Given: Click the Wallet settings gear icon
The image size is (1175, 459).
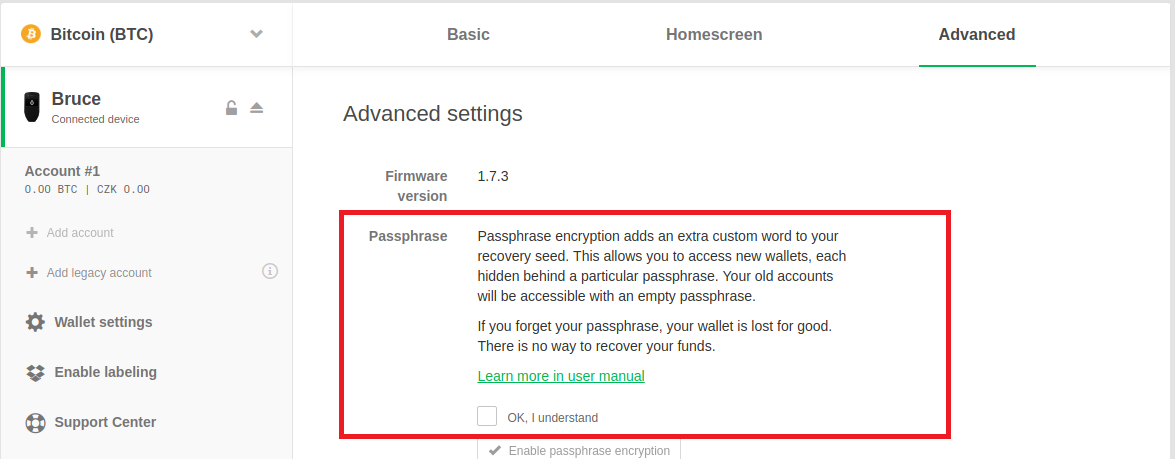Looking at the screenshot, I should tap(35, 322).
